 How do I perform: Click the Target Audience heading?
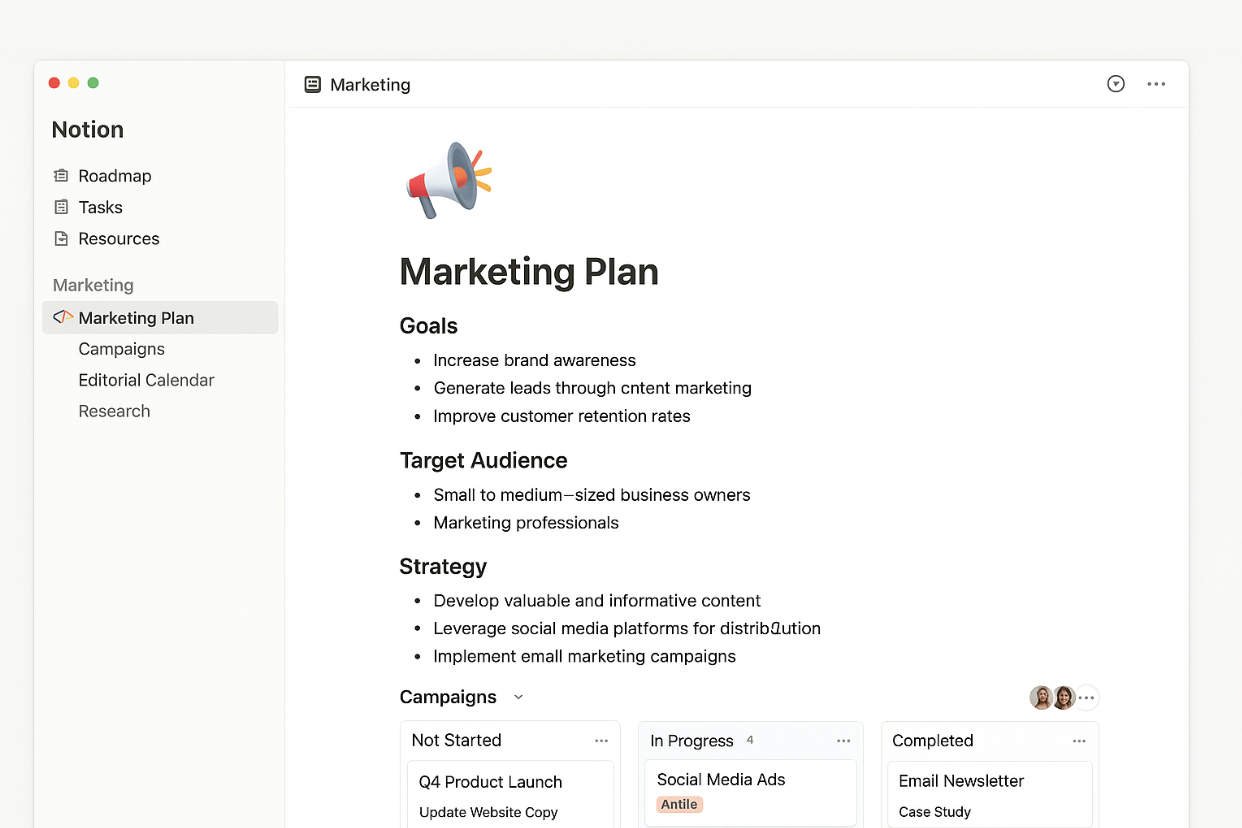(x=483, y=460)
